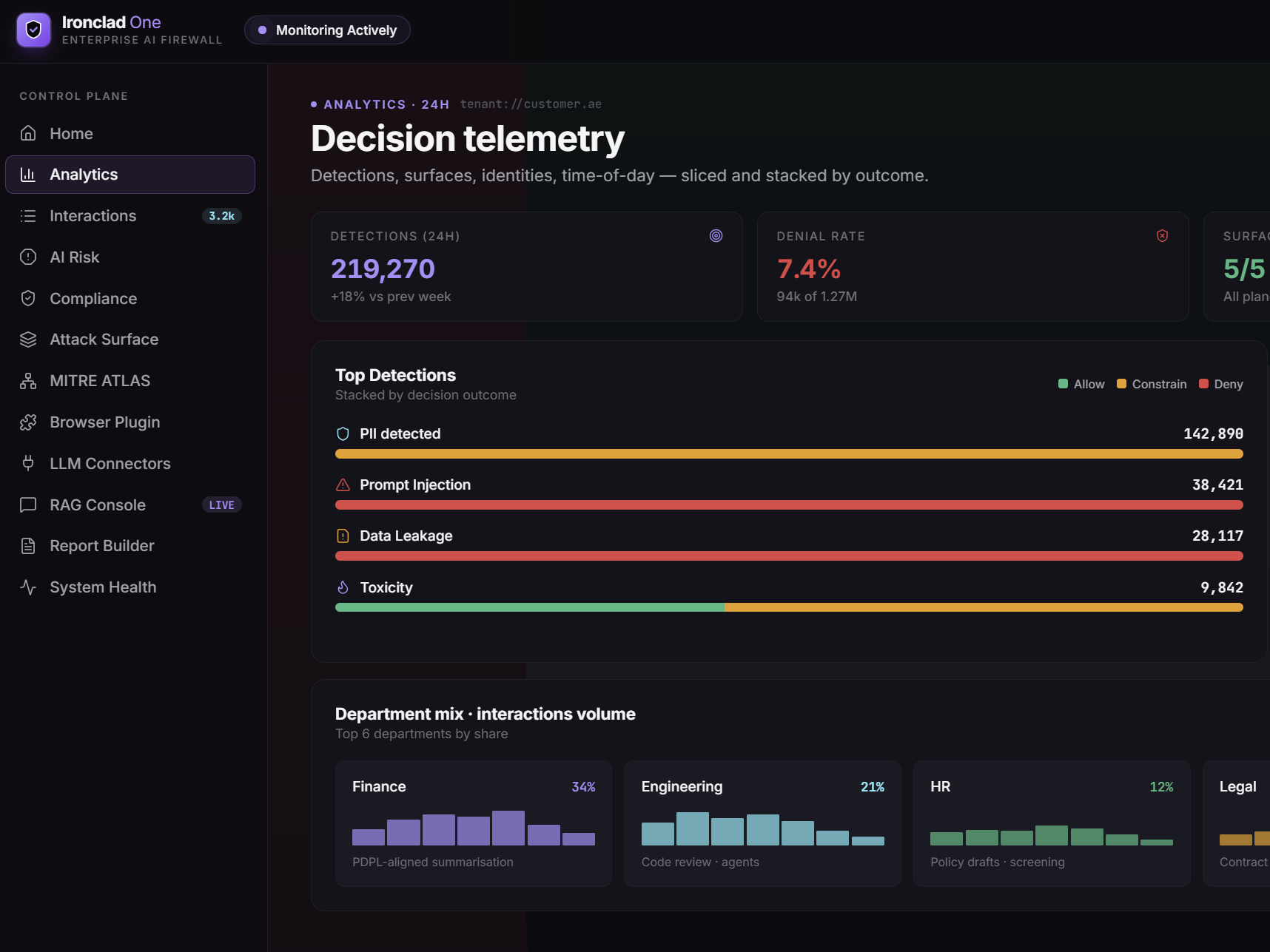Open the Engineering department card
This screenshot has width=1270, height=952.
[762, 823]
